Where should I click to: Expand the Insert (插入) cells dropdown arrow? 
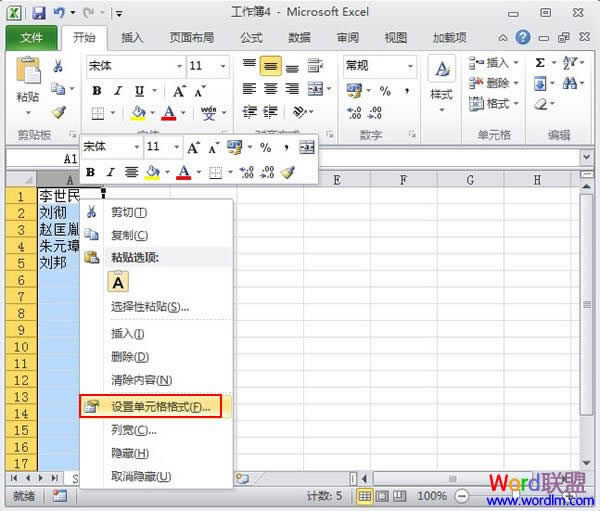click(x=516, y=62)
